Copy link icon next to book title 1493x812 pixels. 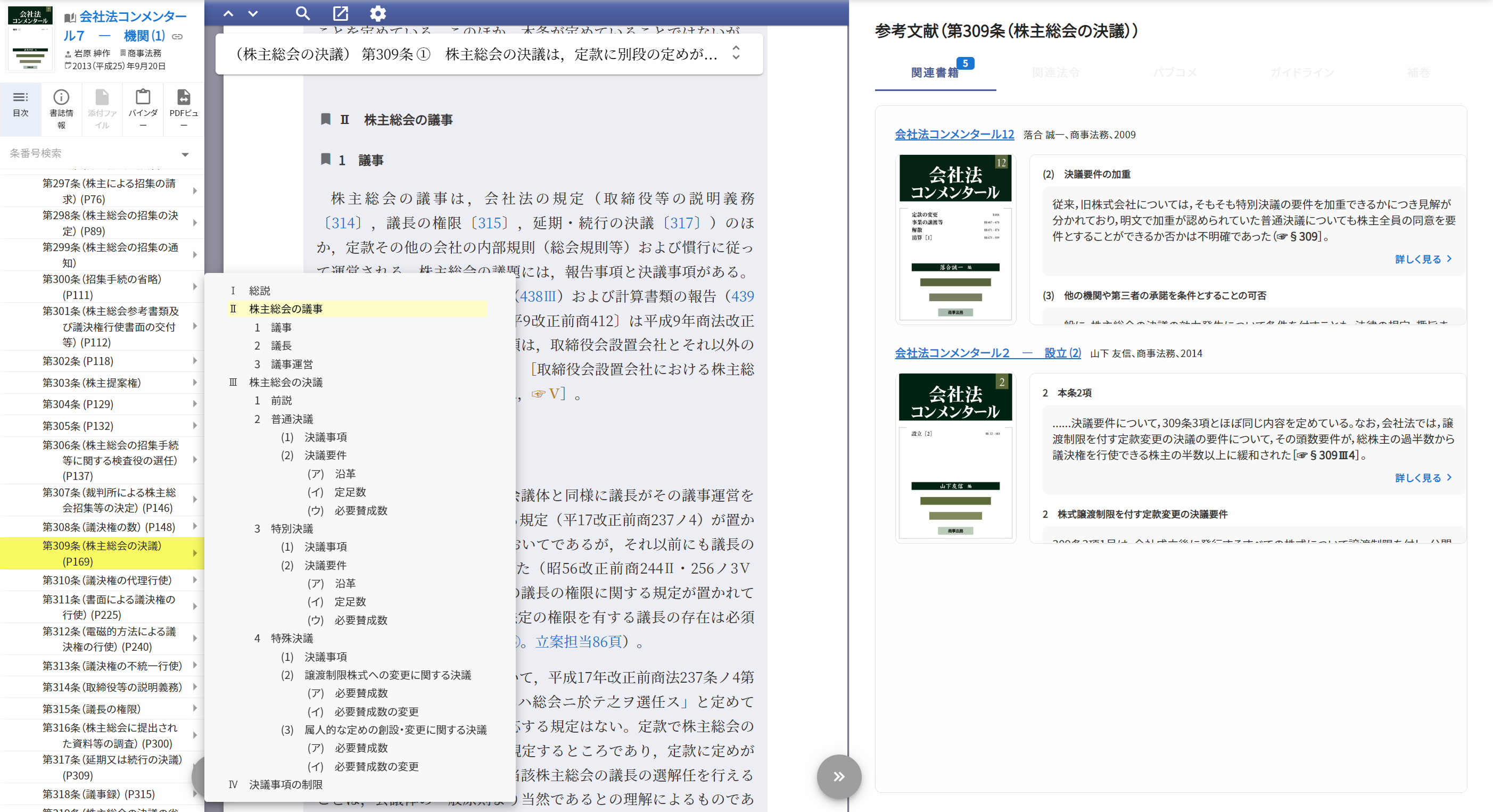(x=177, y=37)
